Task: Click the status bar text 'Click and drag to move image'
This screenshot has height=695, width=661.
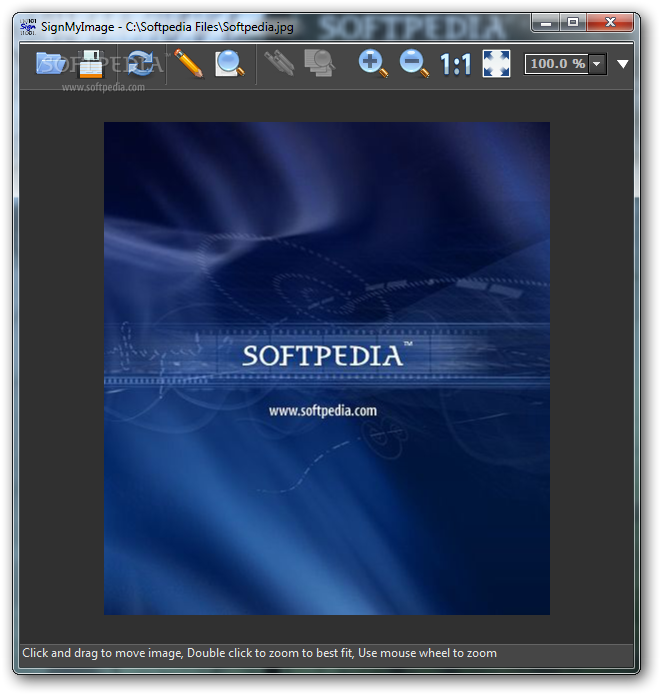Action: coord(102,653)
